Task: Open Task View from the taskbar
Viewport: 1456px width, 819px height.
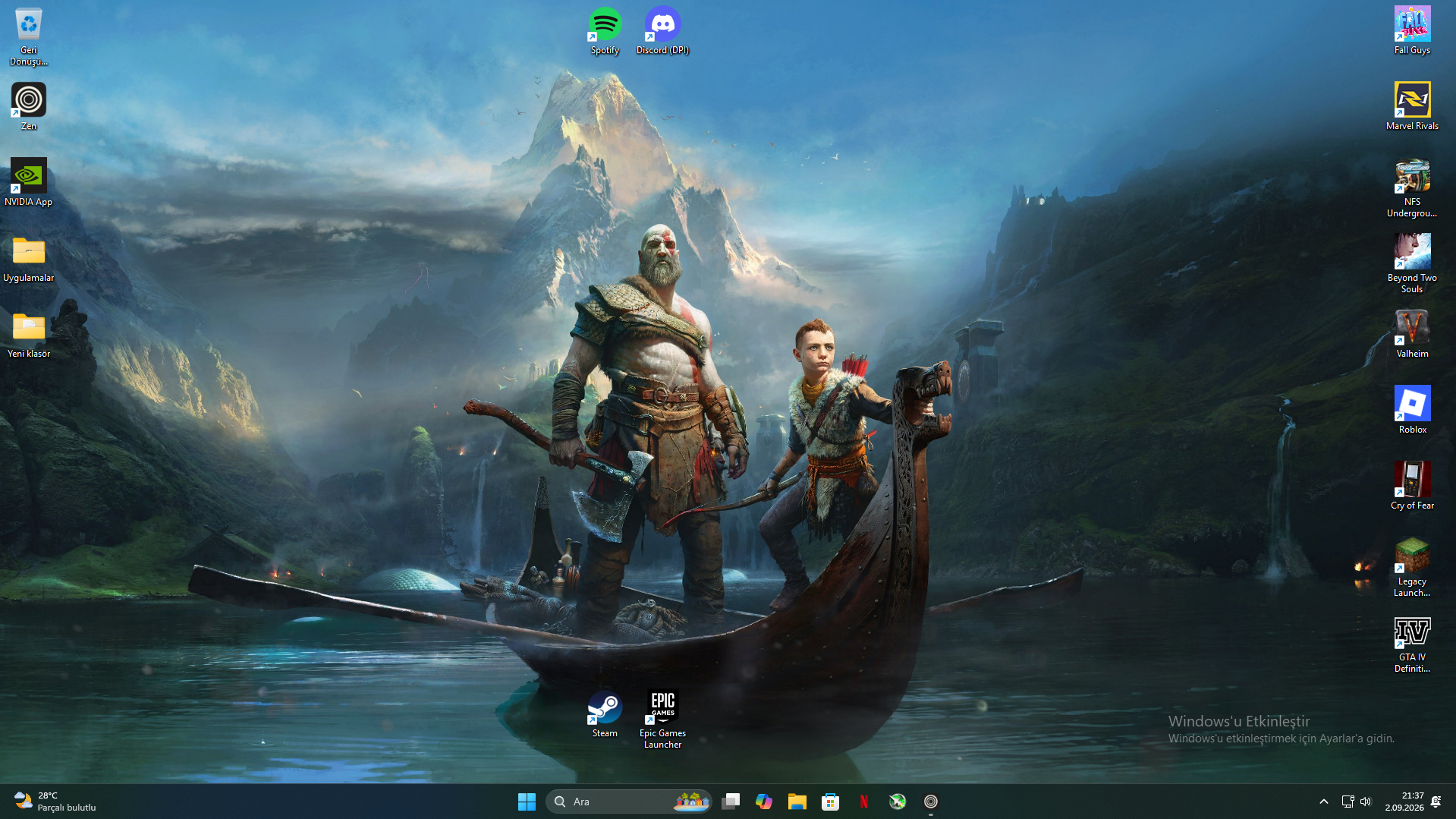Action: (x=731, y=802)
